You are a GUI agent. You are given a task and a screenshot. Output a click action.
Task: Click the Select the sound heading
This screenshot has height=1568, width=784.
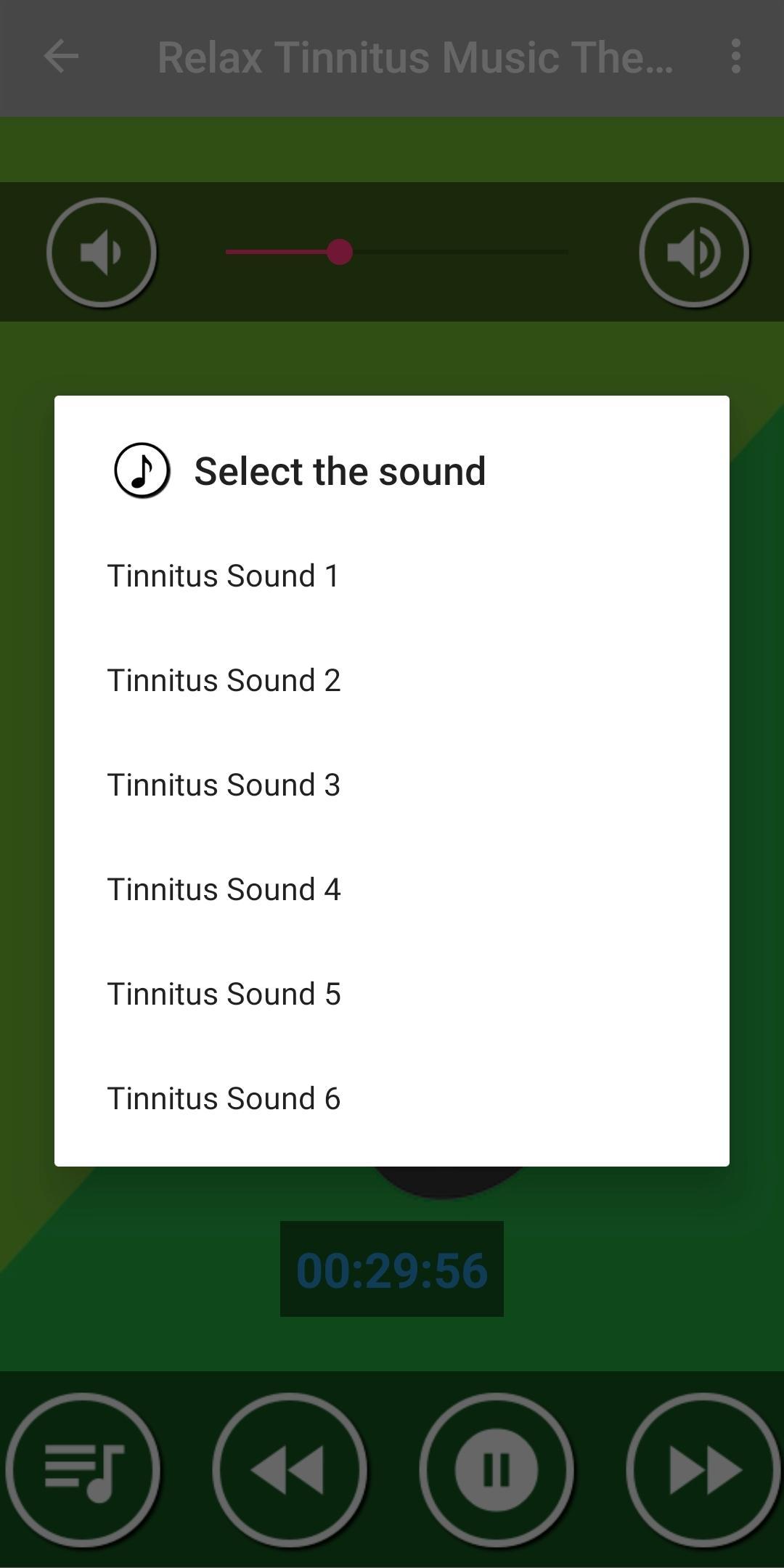(x=340, y=471)
